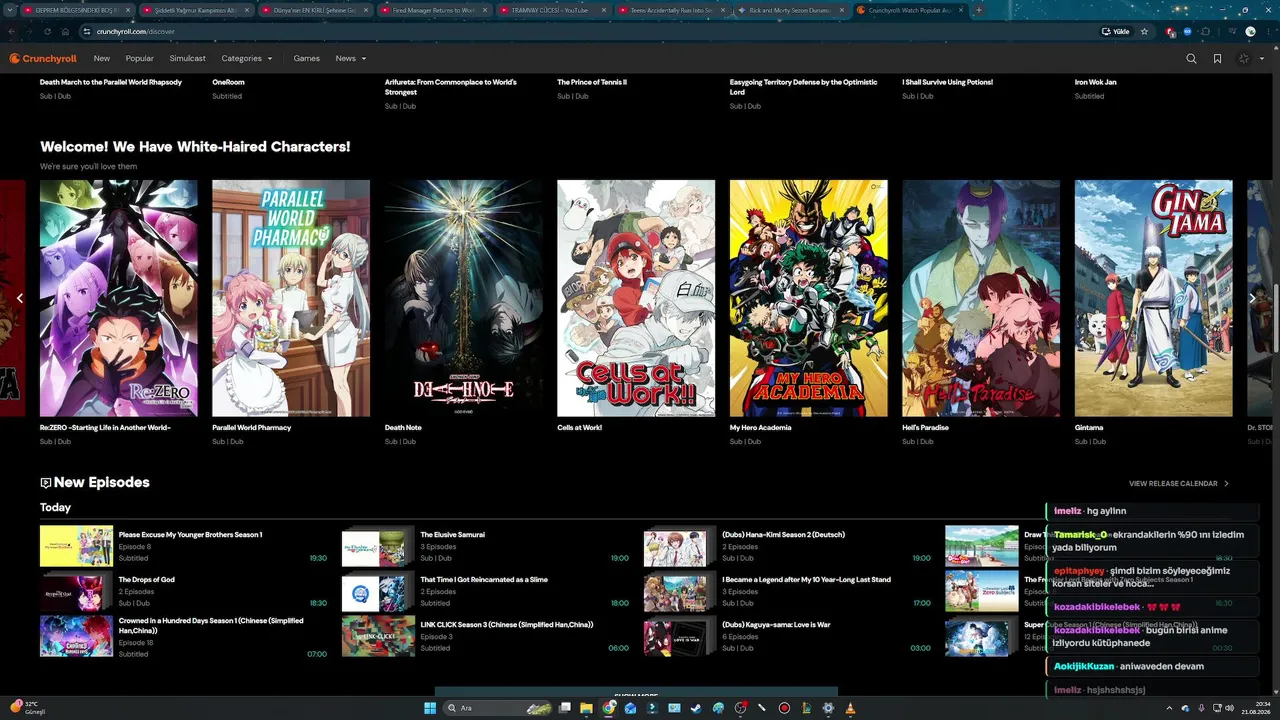Close the Crunchyroll browser tab
This screenshot has height=720, width=1280.
coord(960,10)
